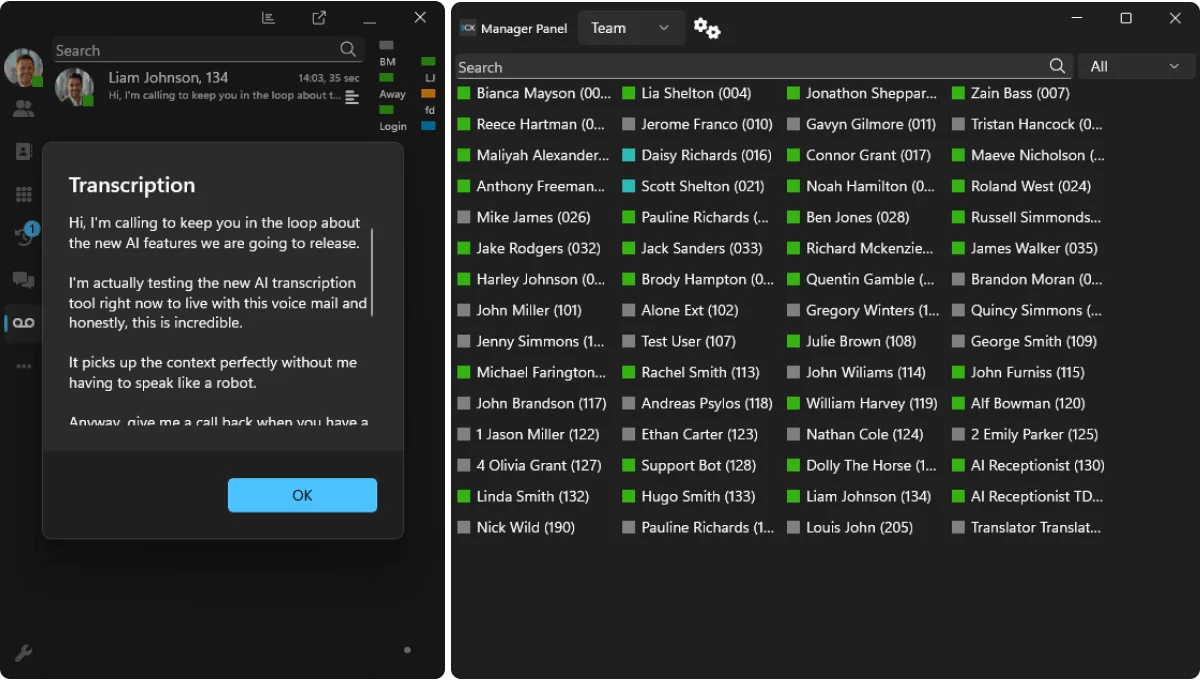The width and height of the screenshot is (1200, 680).
Task: Select John Wiliams (114)
Action: pos(856,372)
